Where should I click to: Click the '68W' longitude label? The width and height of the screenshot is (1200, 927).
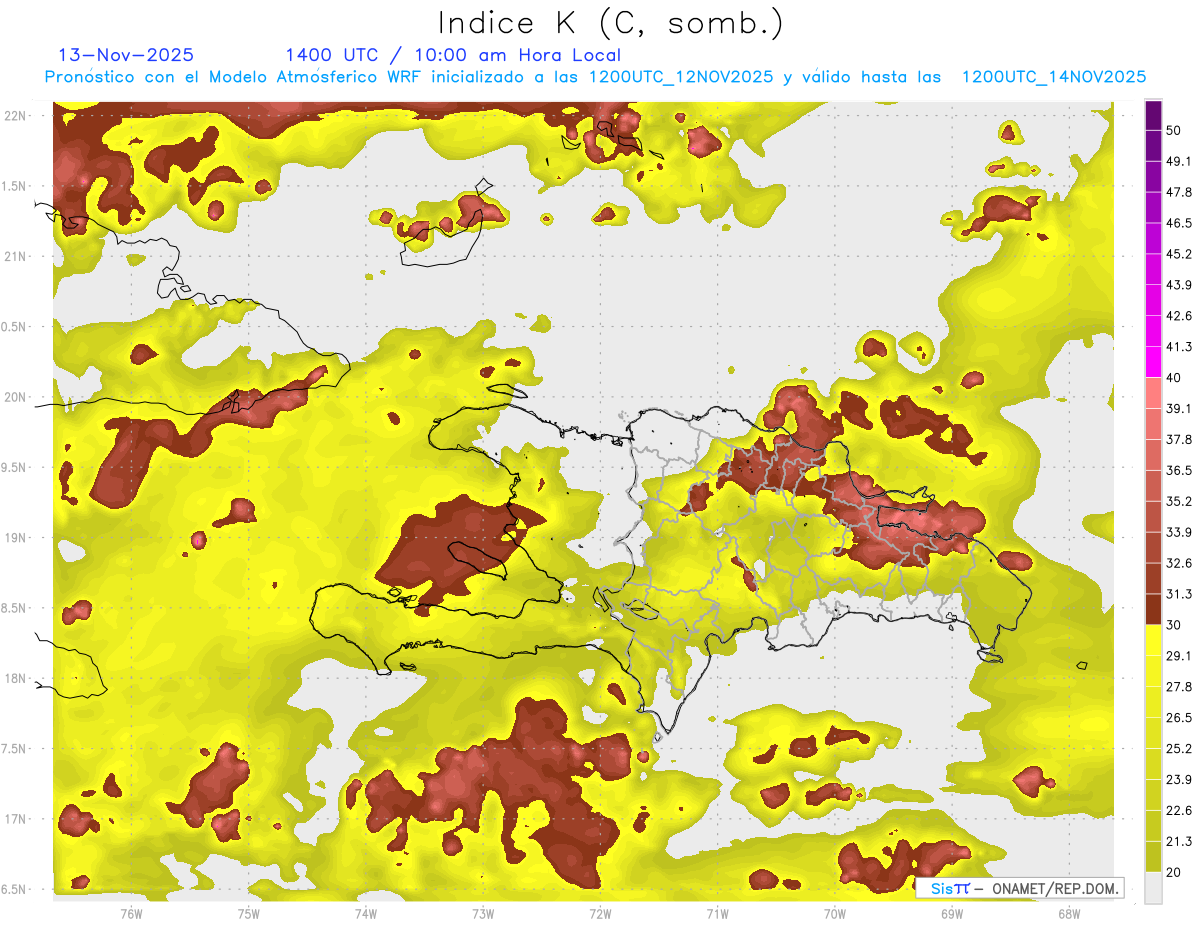point(1068,914)
